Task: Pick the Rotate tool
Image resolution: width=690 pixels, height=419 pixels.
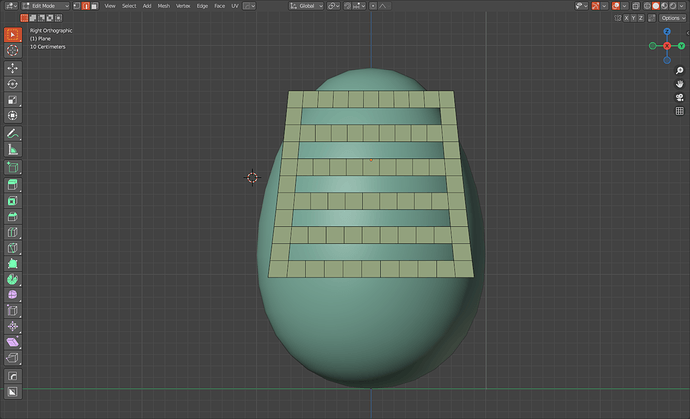Action: pyautogui.click(x=13, y=84)
